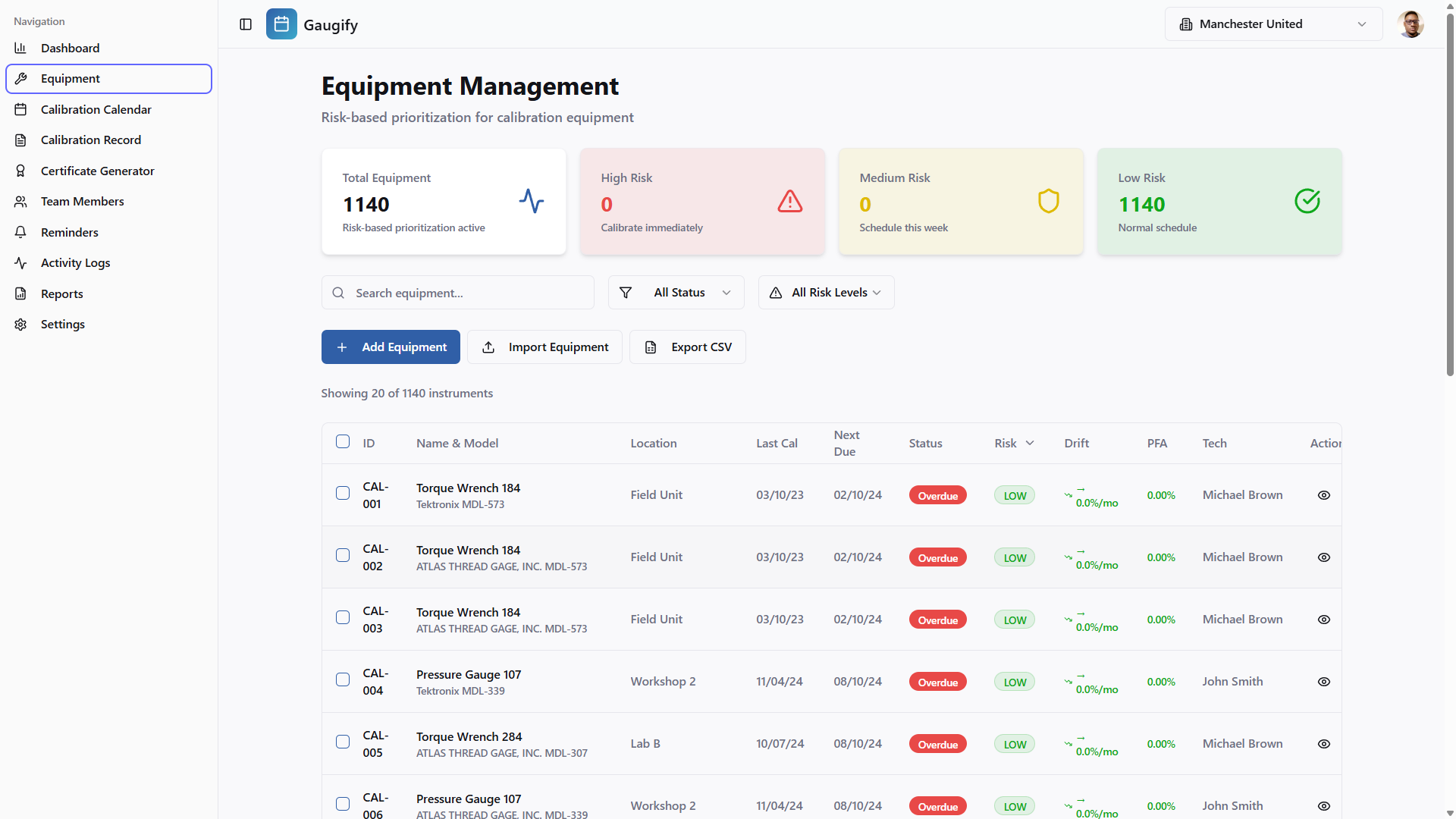The image size is (1456, 819).
Task: View details of CAL-004 via eye icon
Action: [1323, 682]
